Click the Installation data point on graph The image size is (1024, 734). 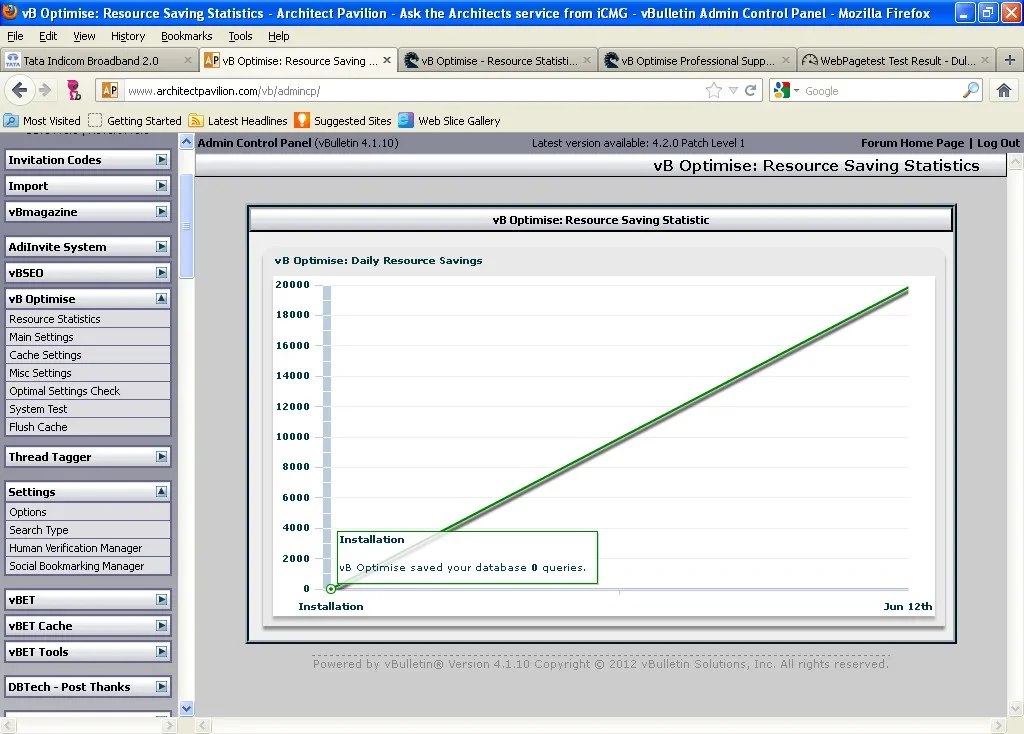(x=331, y=588)
